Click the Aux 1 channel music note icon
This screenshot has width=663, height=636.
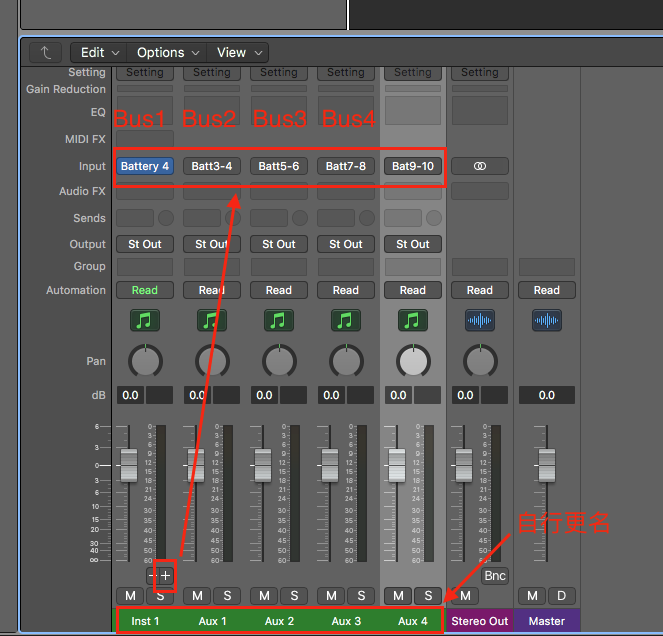212,320
